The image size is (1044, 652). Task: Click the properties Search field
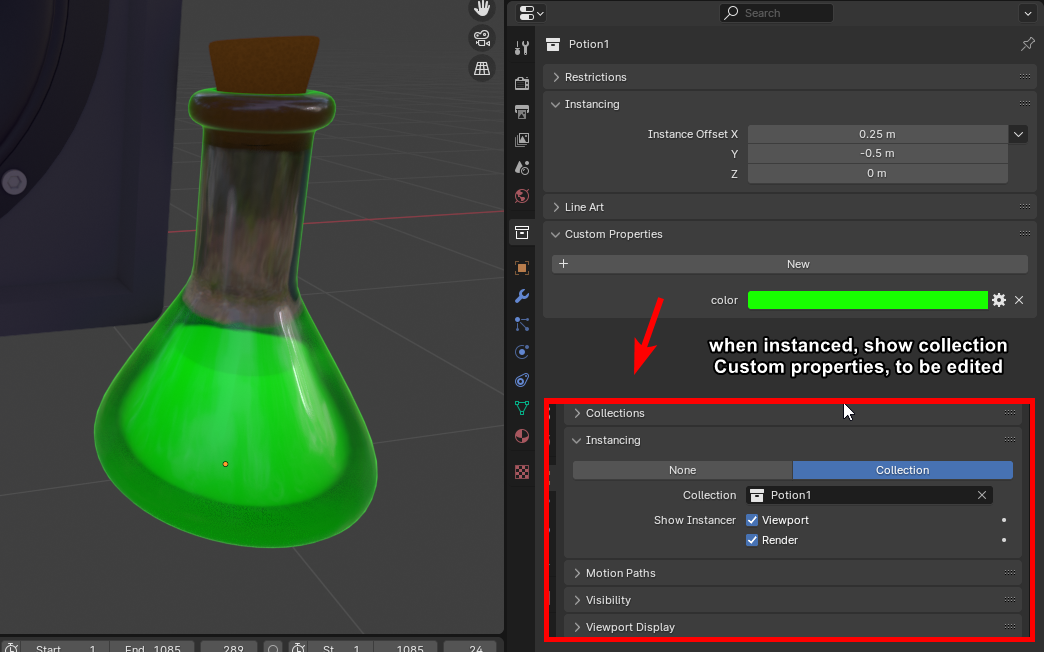tap(776, 13)
